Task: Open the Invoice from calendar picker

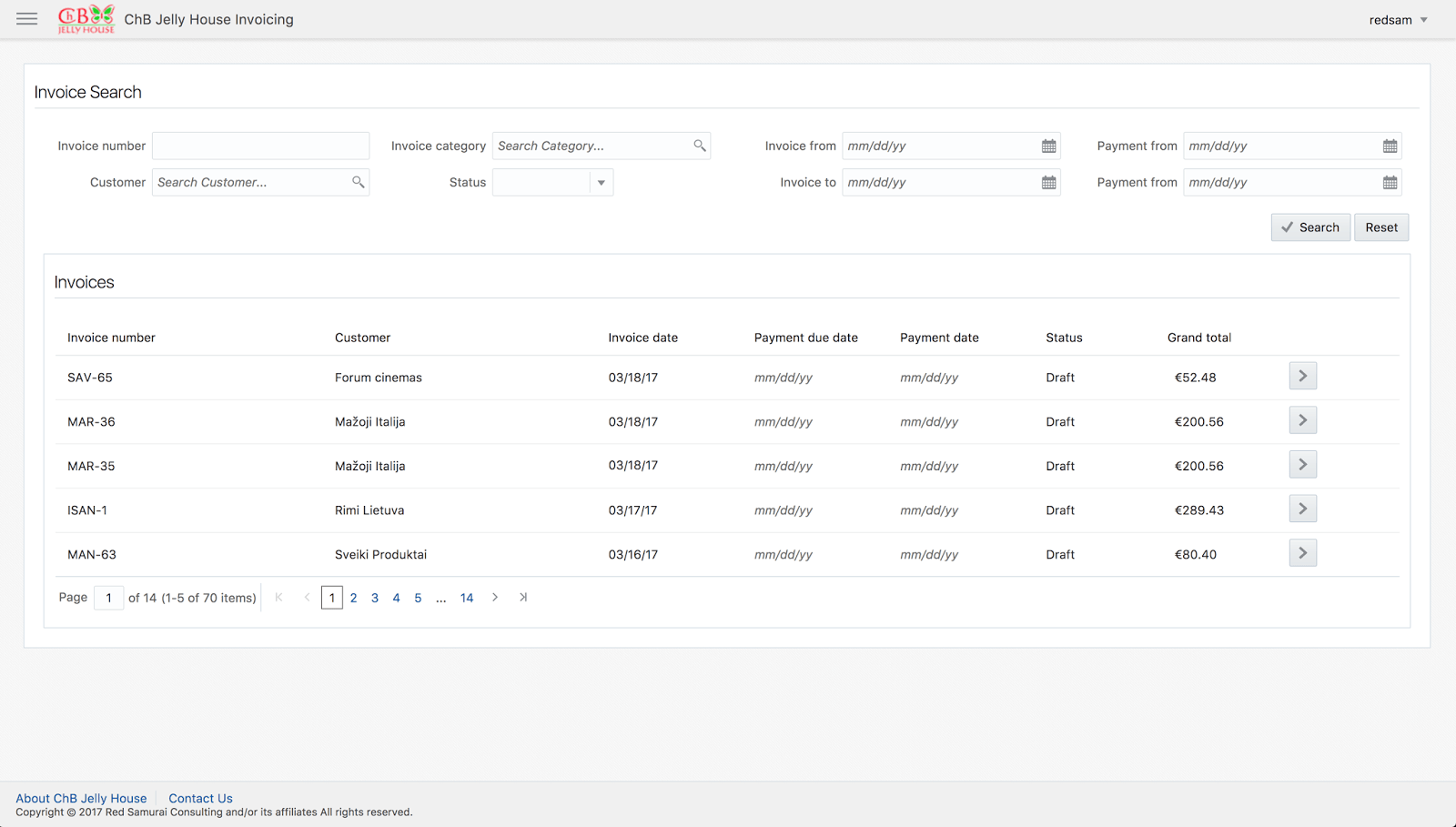Action: tap(1048, 146)
